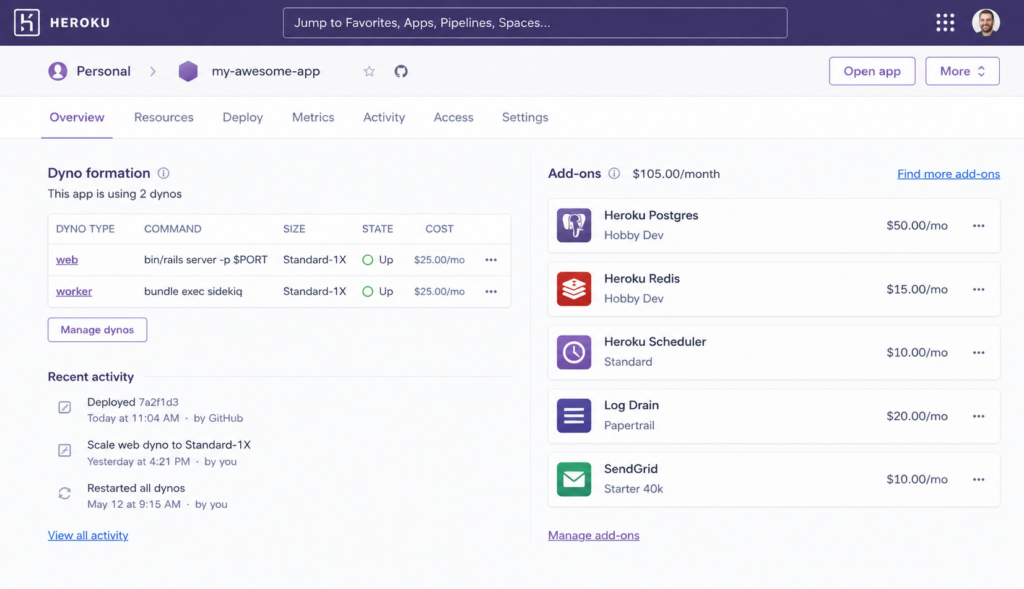The width and height of the screenshot is (1024, 589).
Task: Click the bin/rails server command text
Action: (206, 260)
